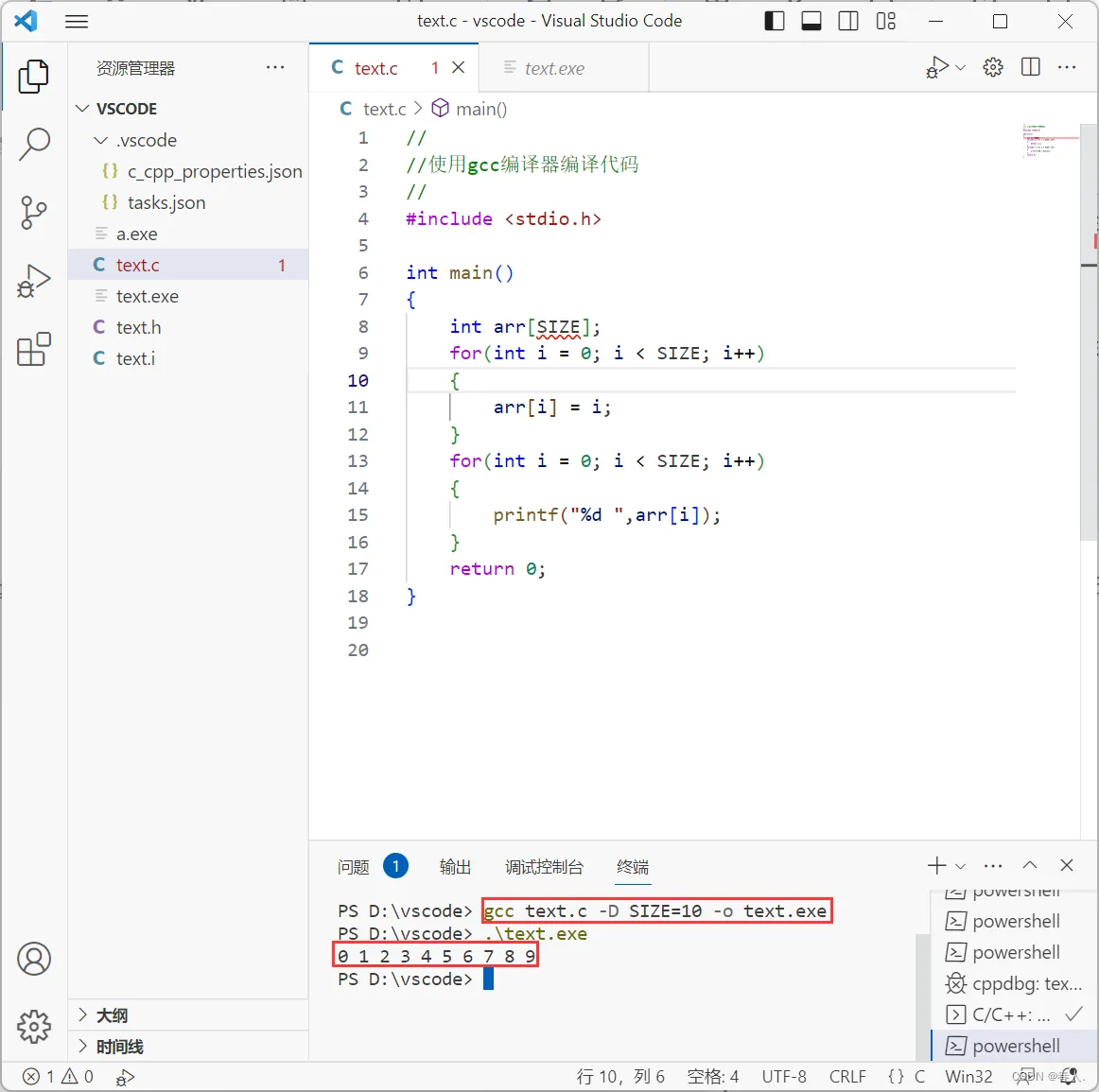Open the Manage gear in activity bar
Image resolution: width=1099 pixels, height=1092 pixels.
pyautogui.click(x=34, y=1026)
